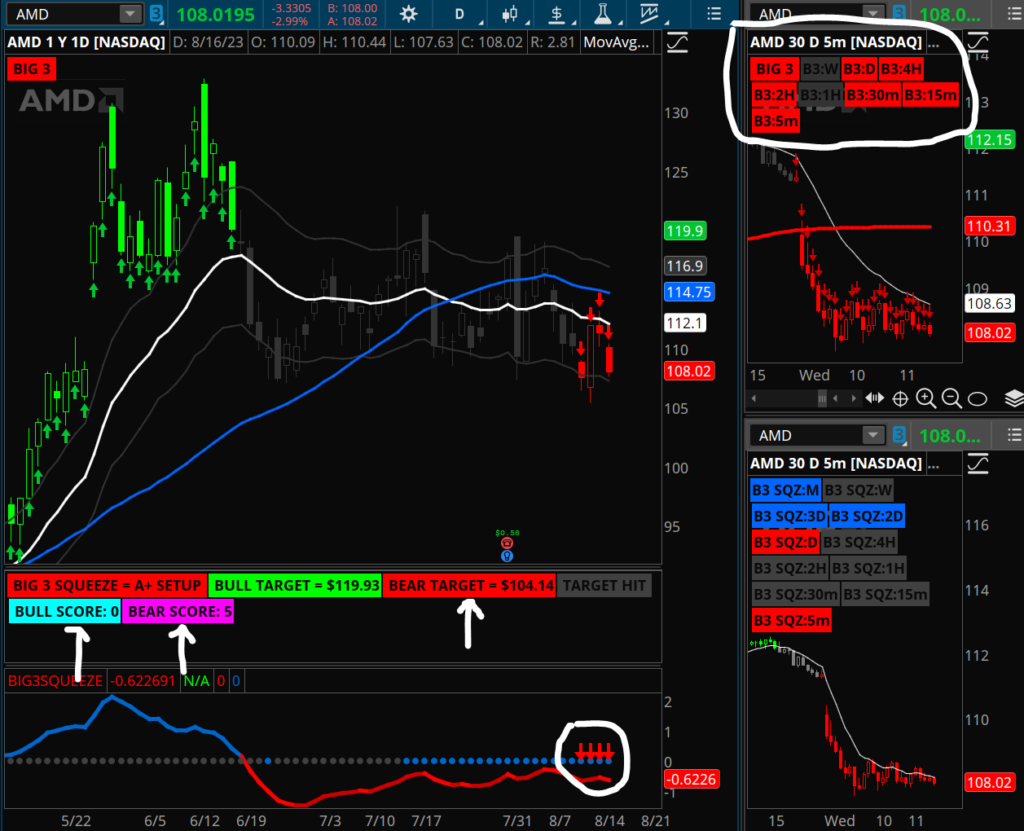The image size is (1024, 831).
Task: Click the blue 114.75 price bubble
Action: click(689, 291)
